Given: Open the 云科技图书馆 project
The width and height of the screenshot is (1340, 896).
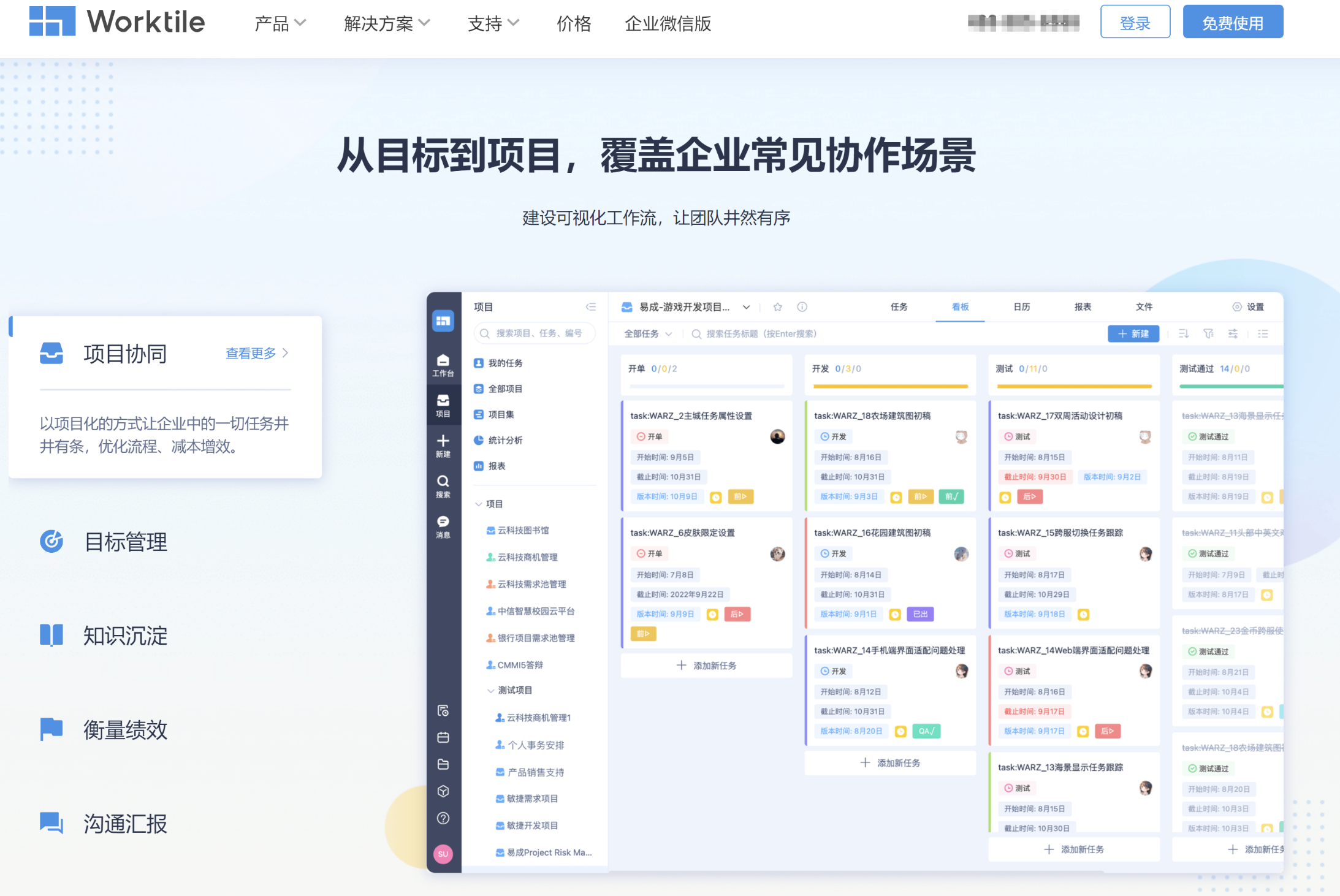Looking at the screenshot, I should [x=517, y=530].
